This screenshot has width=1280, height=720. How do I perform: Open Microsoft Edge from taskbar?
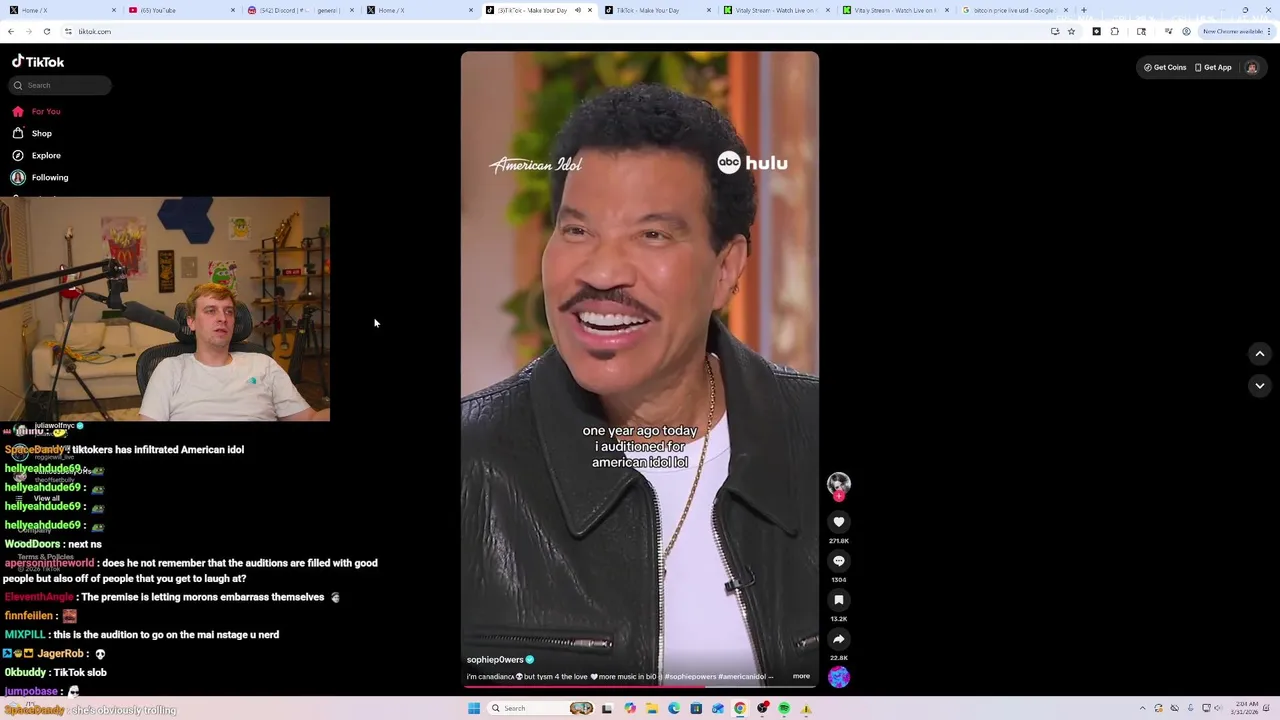click(673, 708)
